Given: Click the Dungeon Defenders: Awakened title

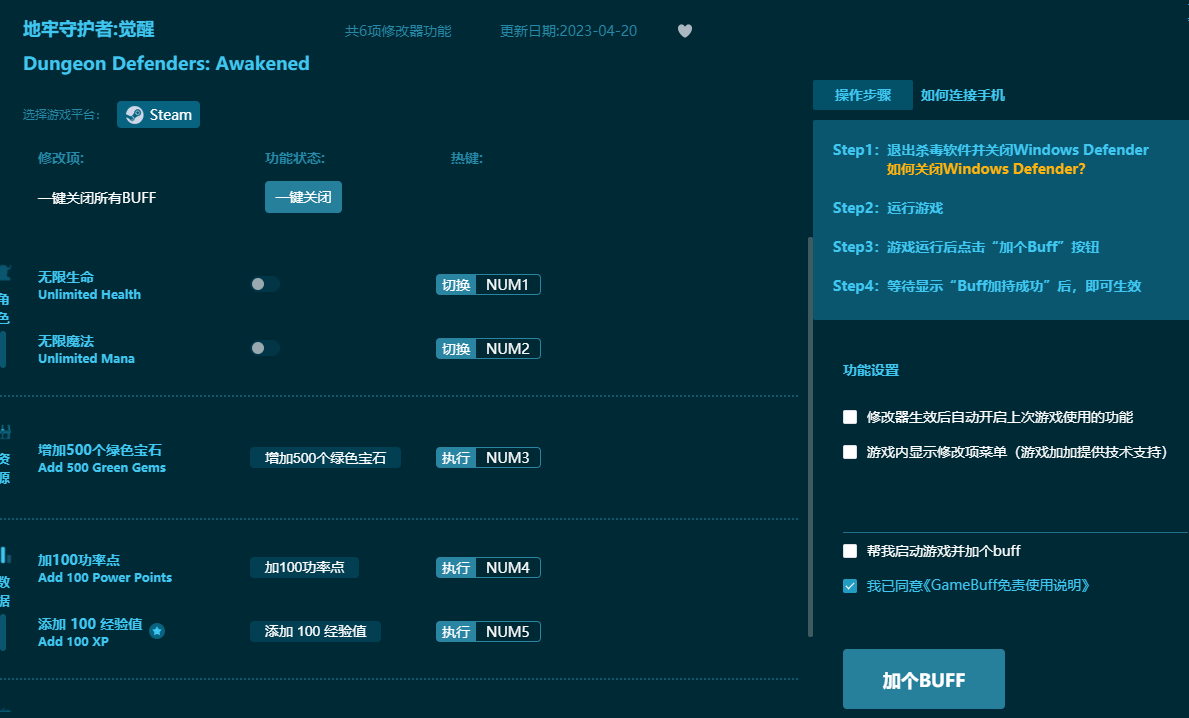Looking at the screenshot, I should click(x=166, y=63).
